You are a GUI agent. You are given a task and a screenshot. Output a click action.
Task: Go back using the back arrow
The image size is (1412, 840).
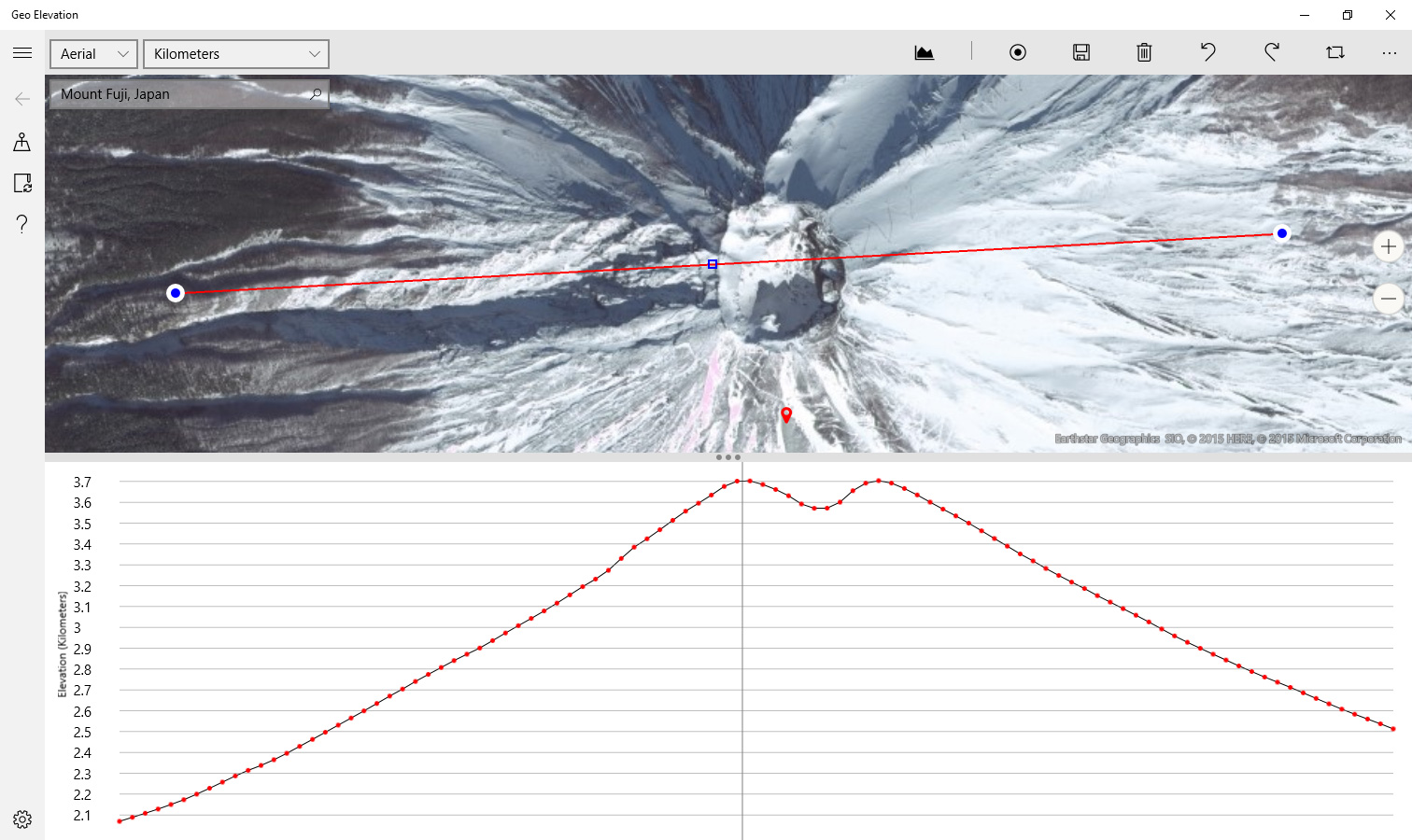[x=21, y=99]
